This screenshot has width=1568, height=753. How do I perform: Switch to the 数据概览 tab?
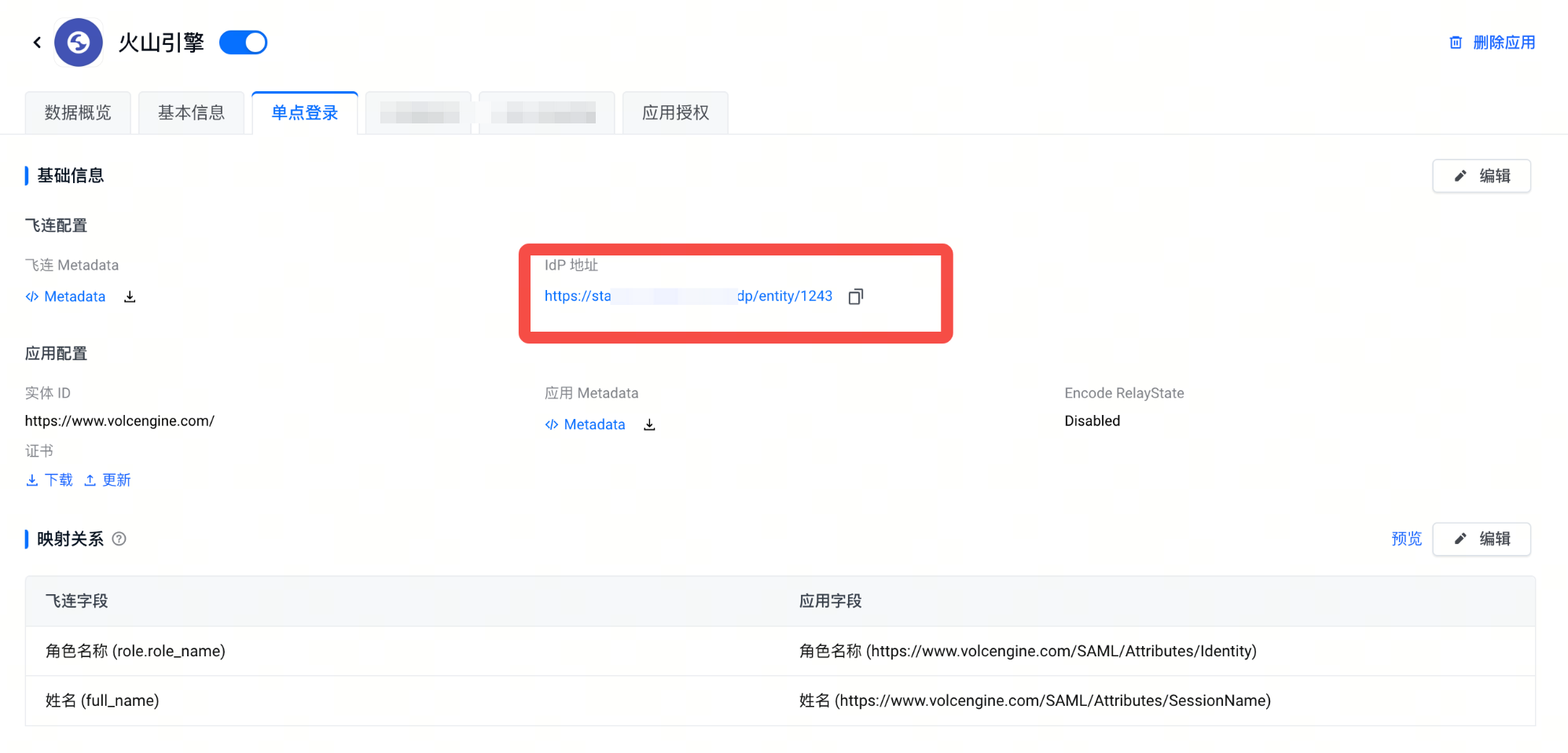78,113
